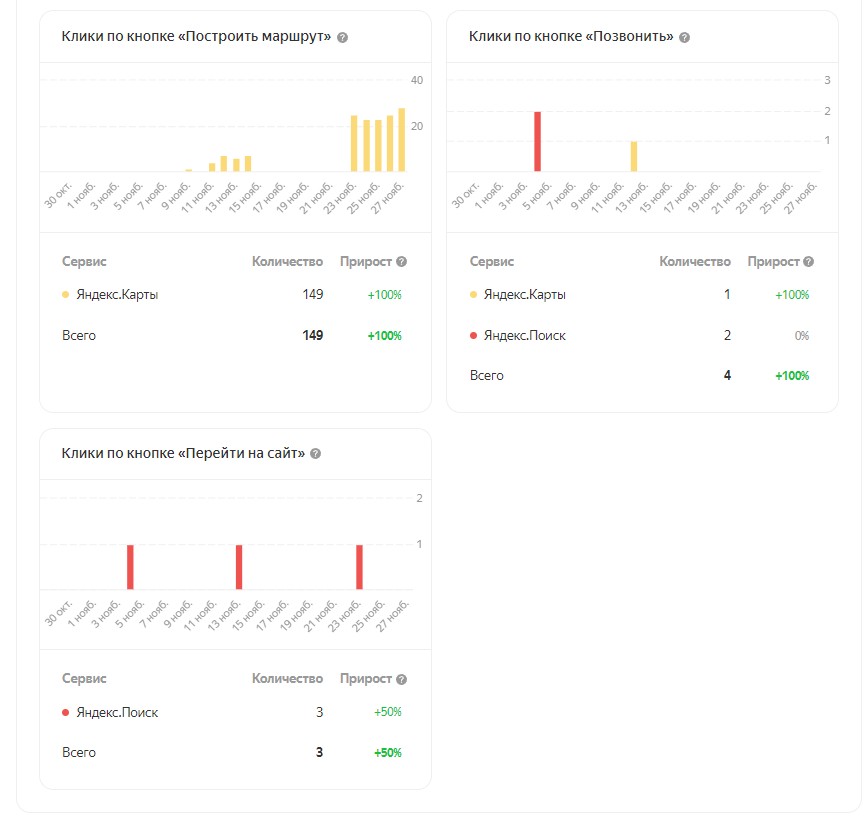Select the last red bar in site clicks chart

359,567
